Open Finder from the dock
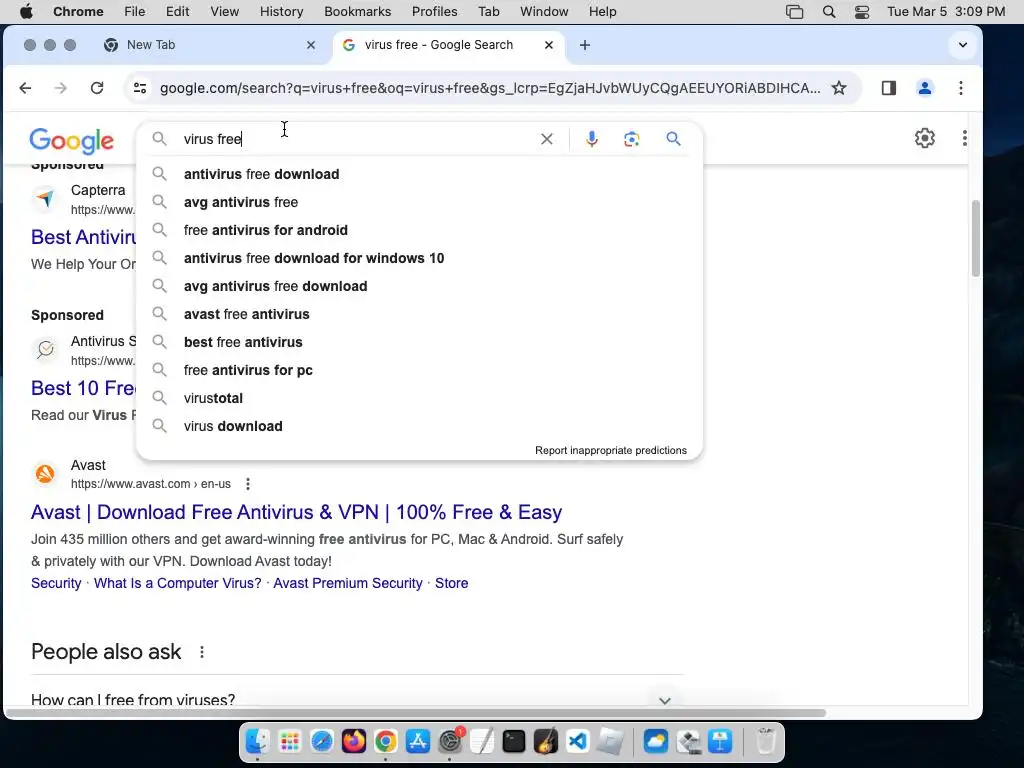 [x=257, y=742]
